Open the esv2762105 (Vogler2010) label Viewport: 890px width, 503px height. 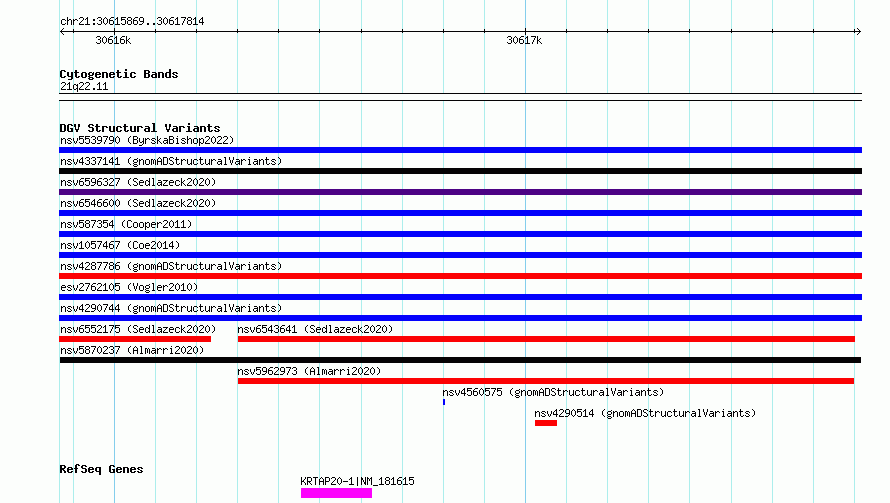(x=129, y=287)
